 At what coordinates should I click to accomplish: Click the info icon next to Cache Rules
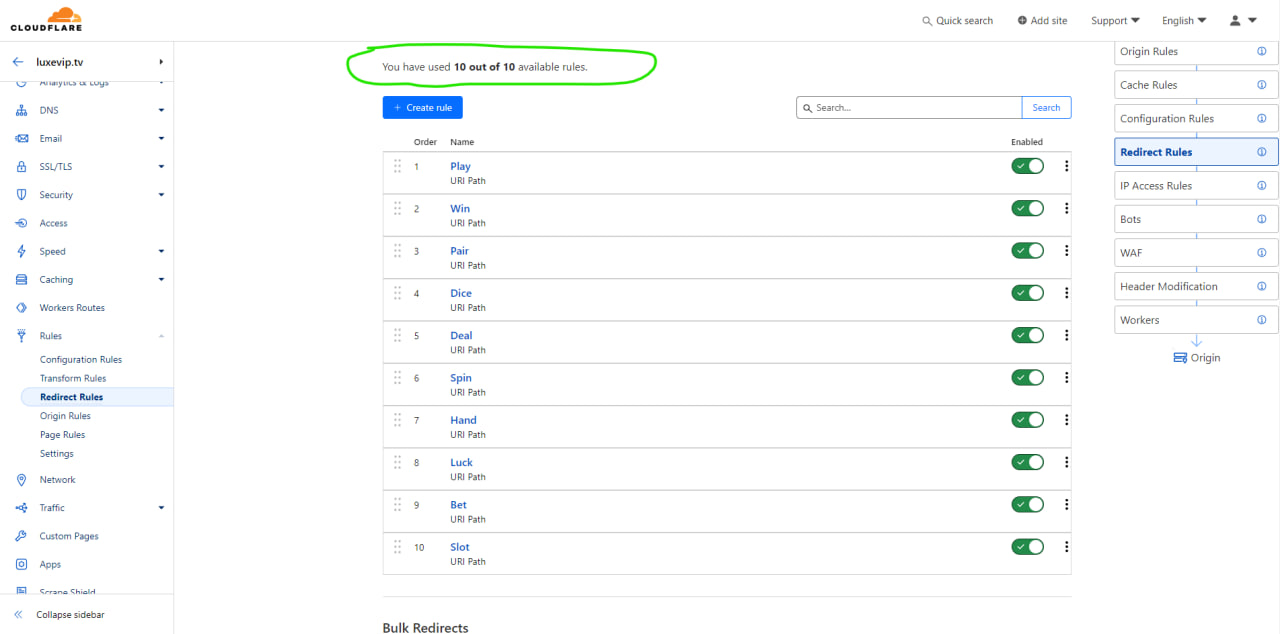(x=1262, y=85)
